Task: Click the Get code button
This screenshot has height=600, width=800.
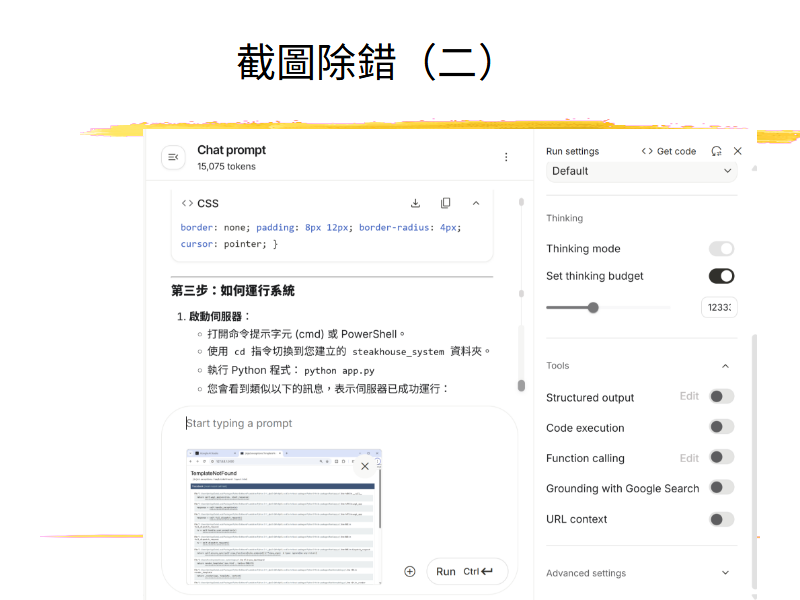Action: (669, 151)
